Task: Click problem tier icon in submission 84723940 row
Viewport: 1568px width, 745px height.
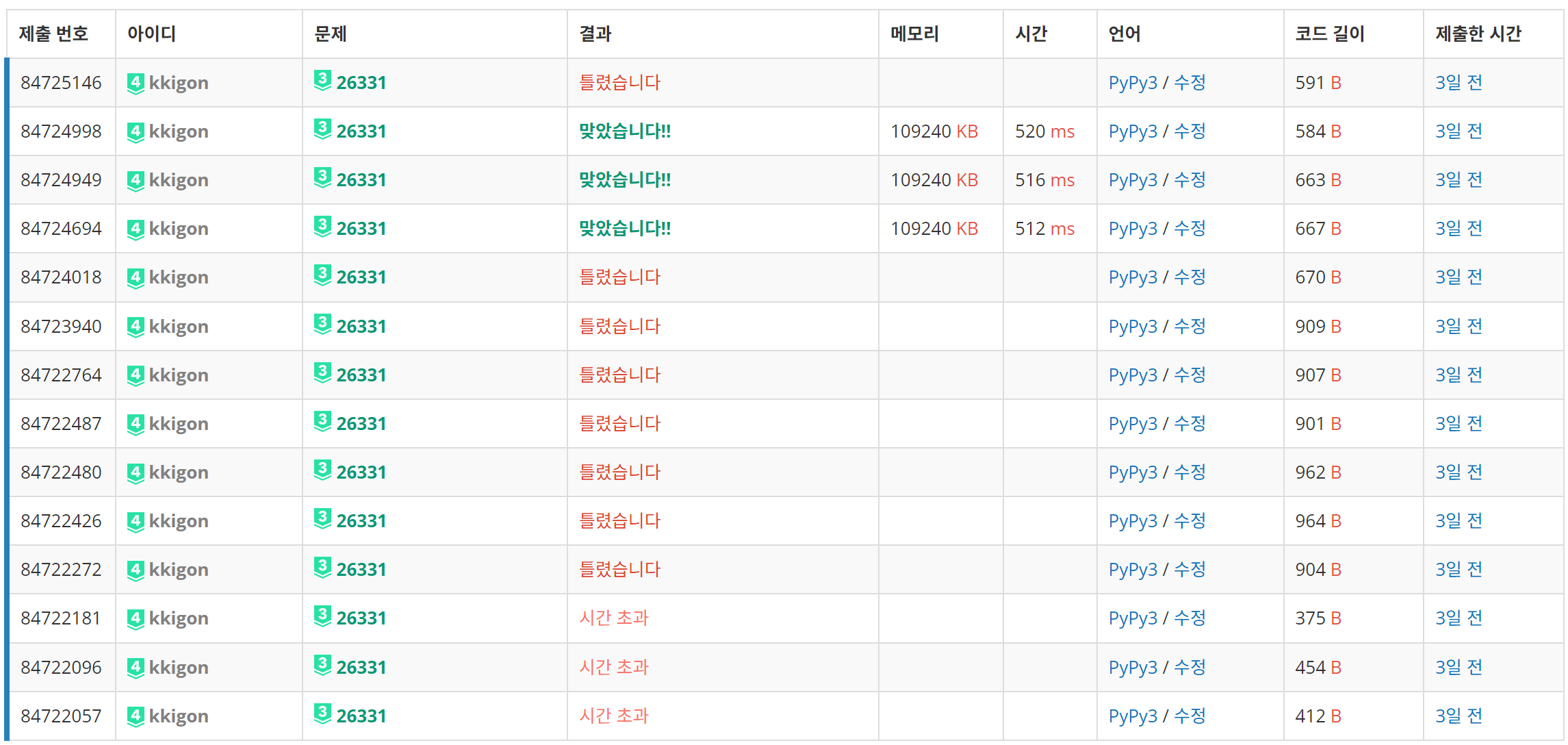Action: pos(322,324)
